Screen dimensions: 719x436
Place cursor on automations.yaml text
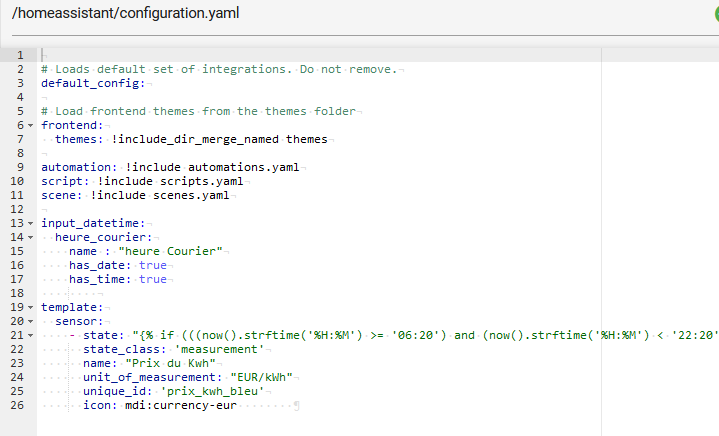click(243, 167)
